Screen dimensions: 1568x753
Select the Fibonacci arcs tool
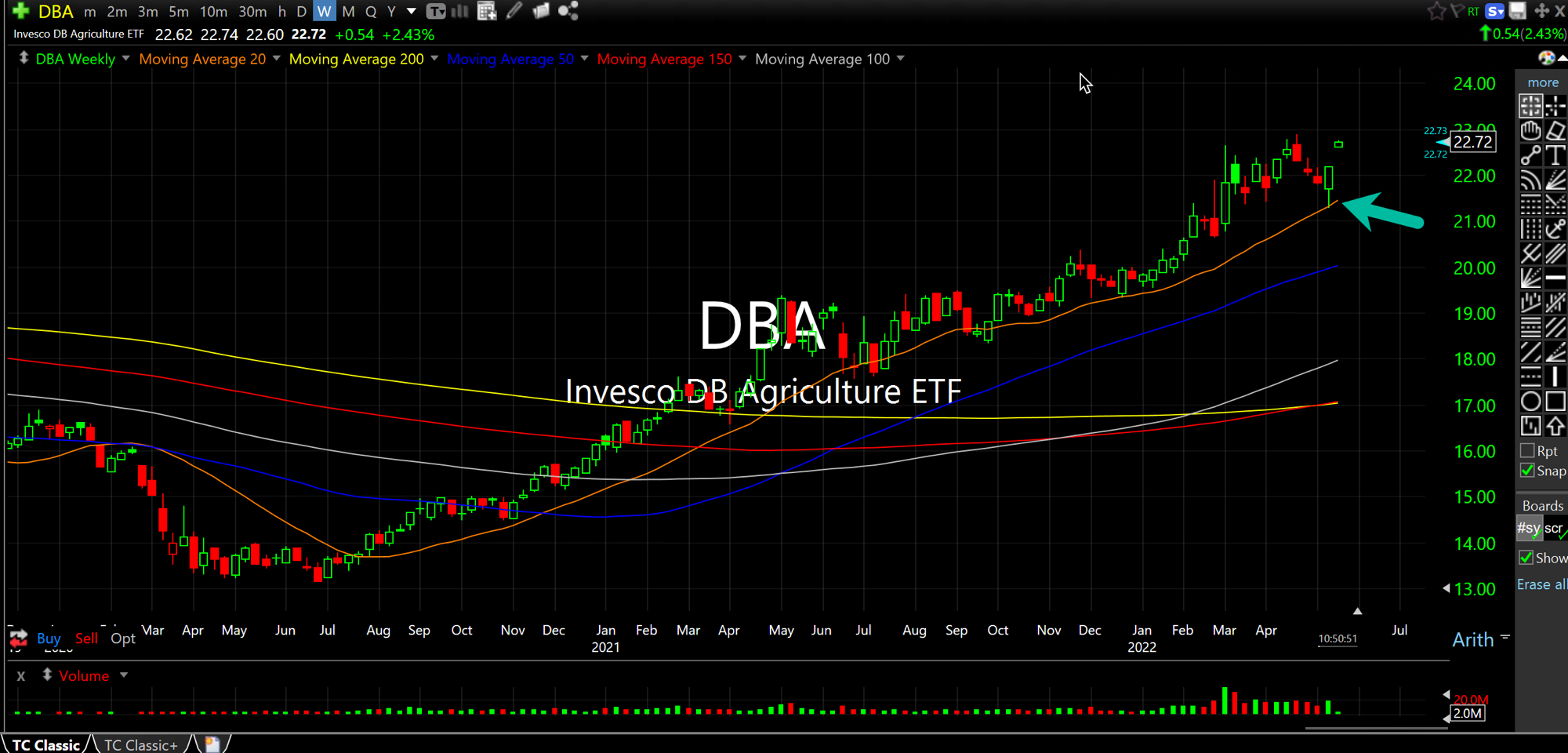pos(1530,180)
